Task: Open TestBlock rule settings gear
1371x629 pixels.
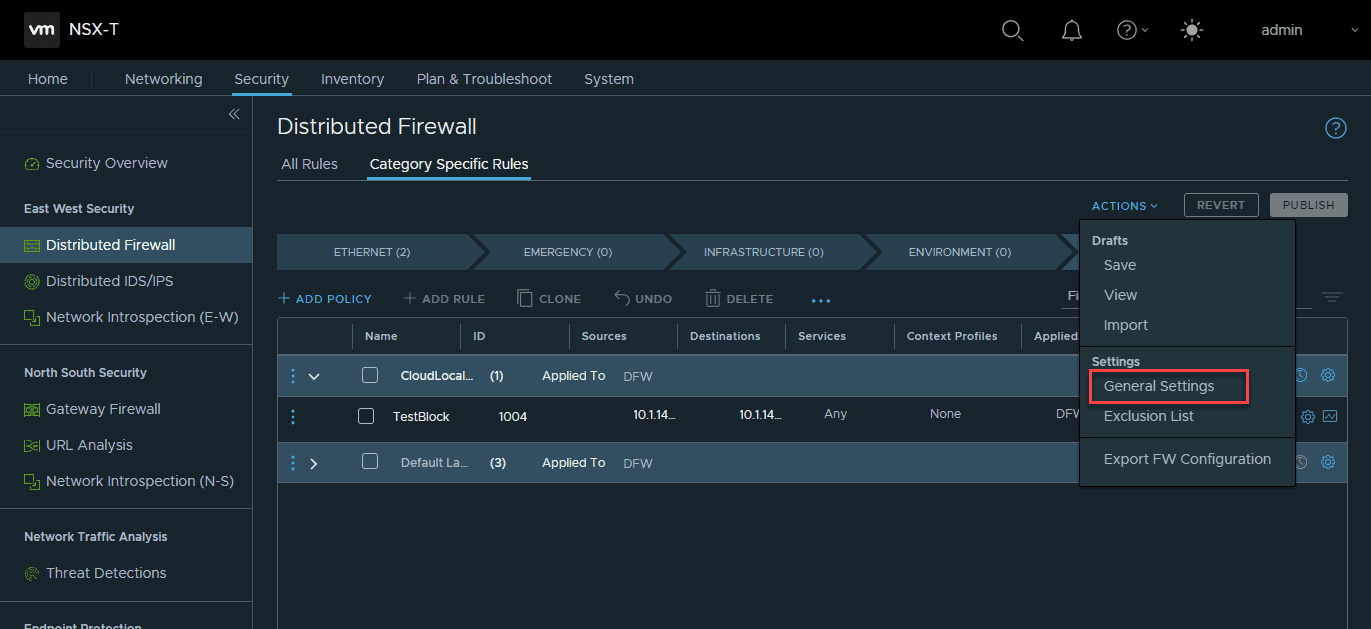Action: (x=1307, y=417)
